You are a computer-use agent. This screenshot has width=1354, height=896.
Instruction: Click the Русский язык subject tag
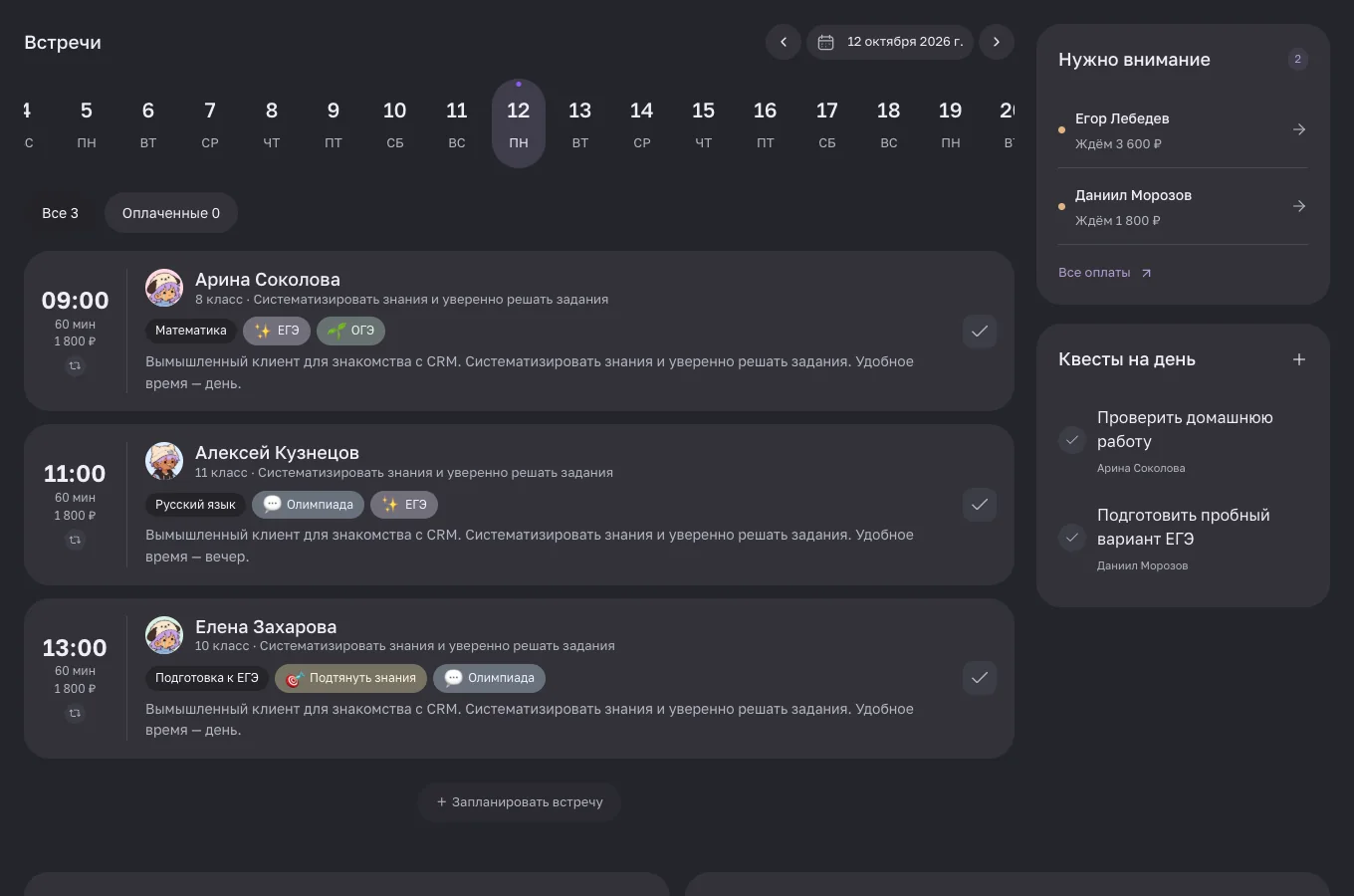click(x=195, y=505)
